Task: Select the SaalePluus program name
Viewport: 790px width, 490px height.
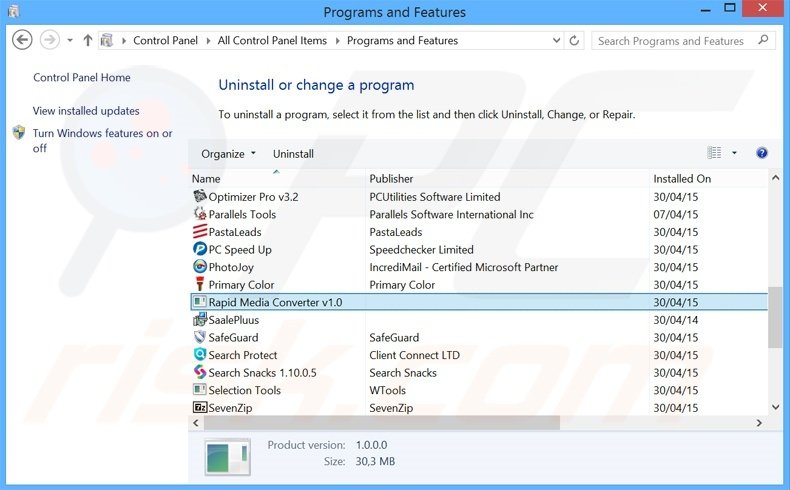Action: (233, 320)
